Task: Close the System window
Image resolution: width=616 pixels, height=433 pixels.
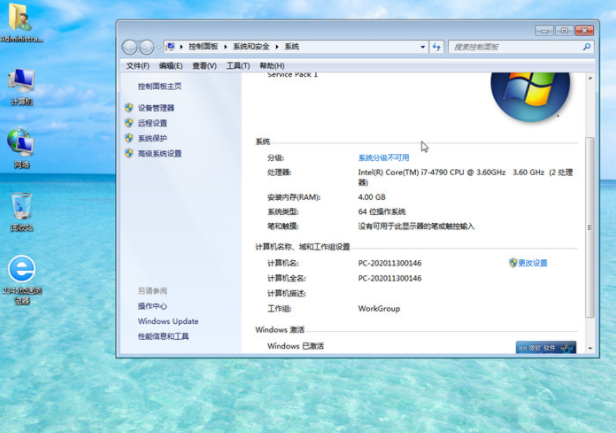Action: 584,31
